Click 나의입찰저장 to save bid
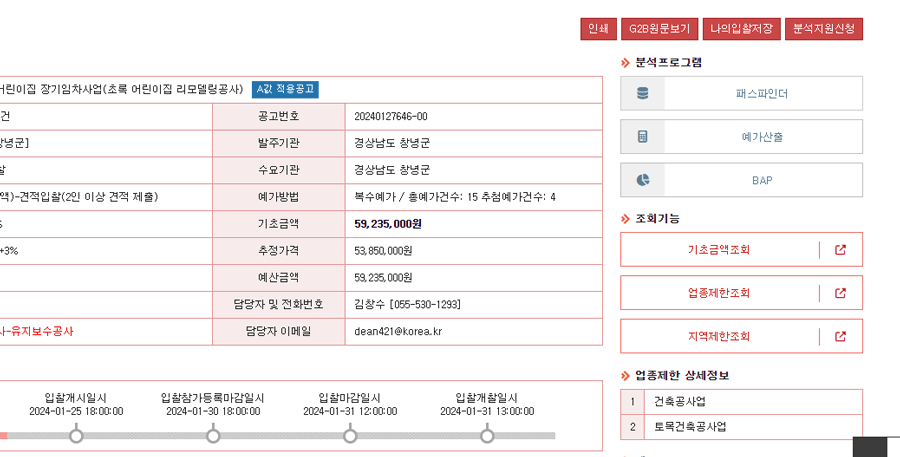Image resolution: width=900 pixels, height=457 pixels. pos(740,30)
